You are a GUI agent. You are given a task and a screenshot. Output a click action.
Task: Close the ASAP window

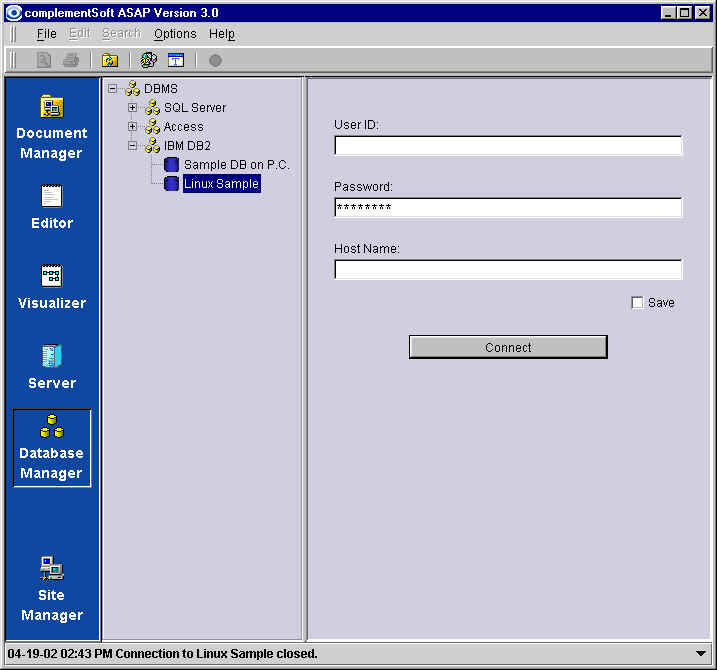point(702,12)
